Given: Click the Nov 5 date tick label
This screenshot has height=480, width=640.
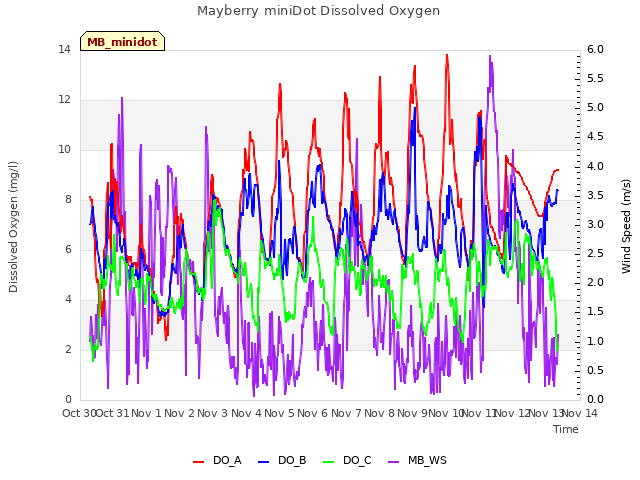Looking at the screenshot, I should 279,413.
